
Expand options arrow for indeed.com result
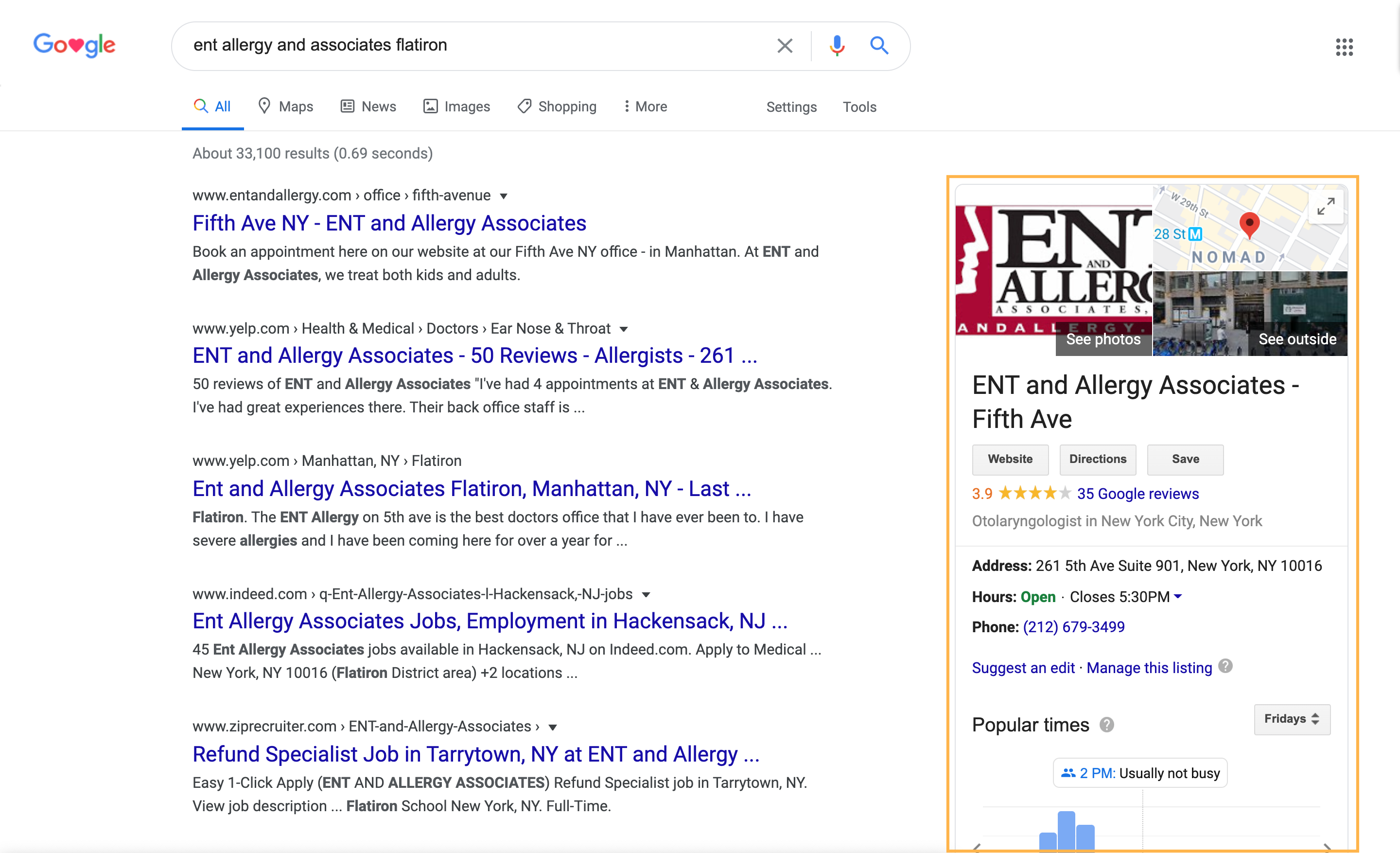[x=646, y=595]
